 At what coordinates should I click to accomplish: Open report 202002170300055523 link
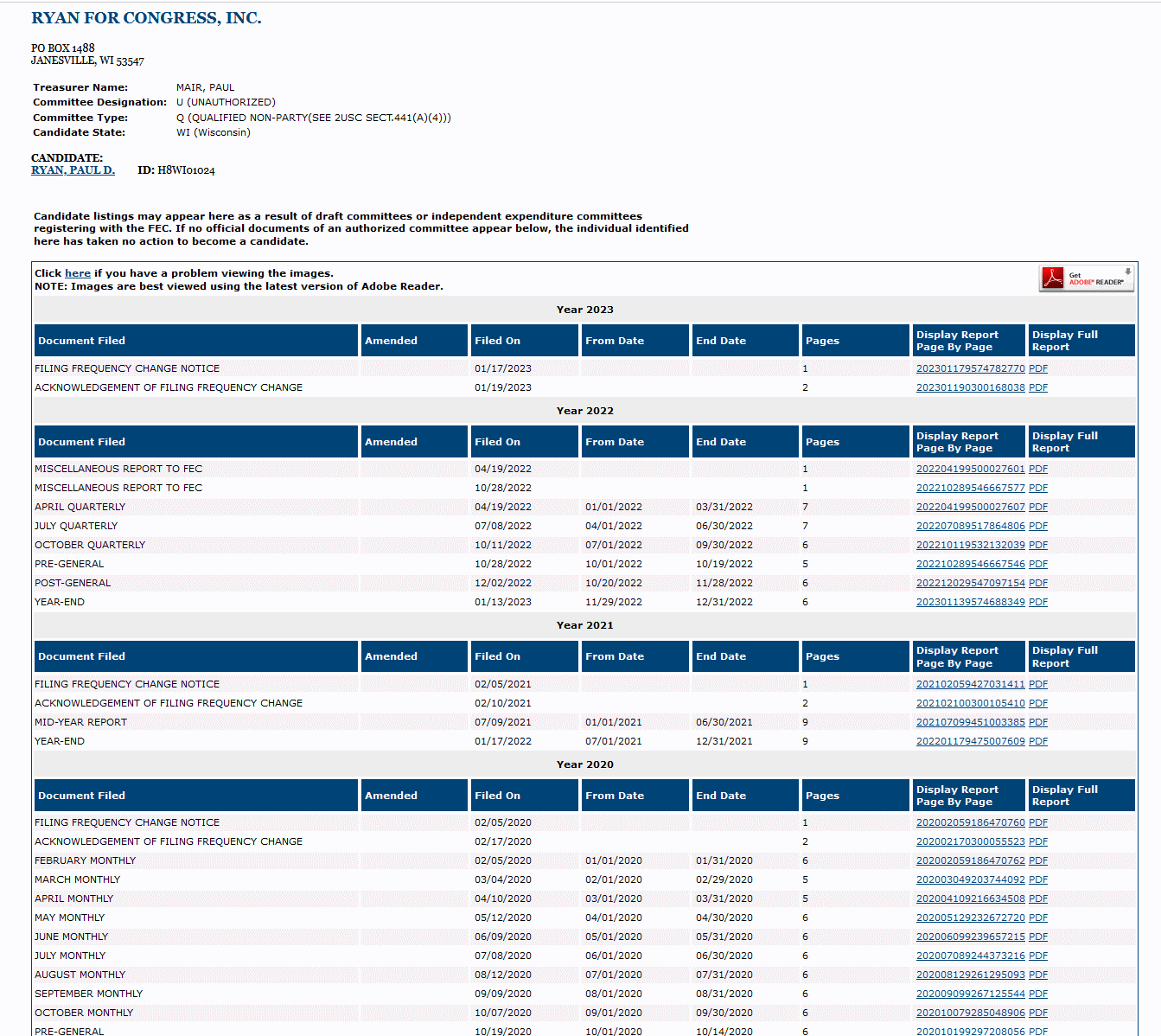(x=970, y=841)
